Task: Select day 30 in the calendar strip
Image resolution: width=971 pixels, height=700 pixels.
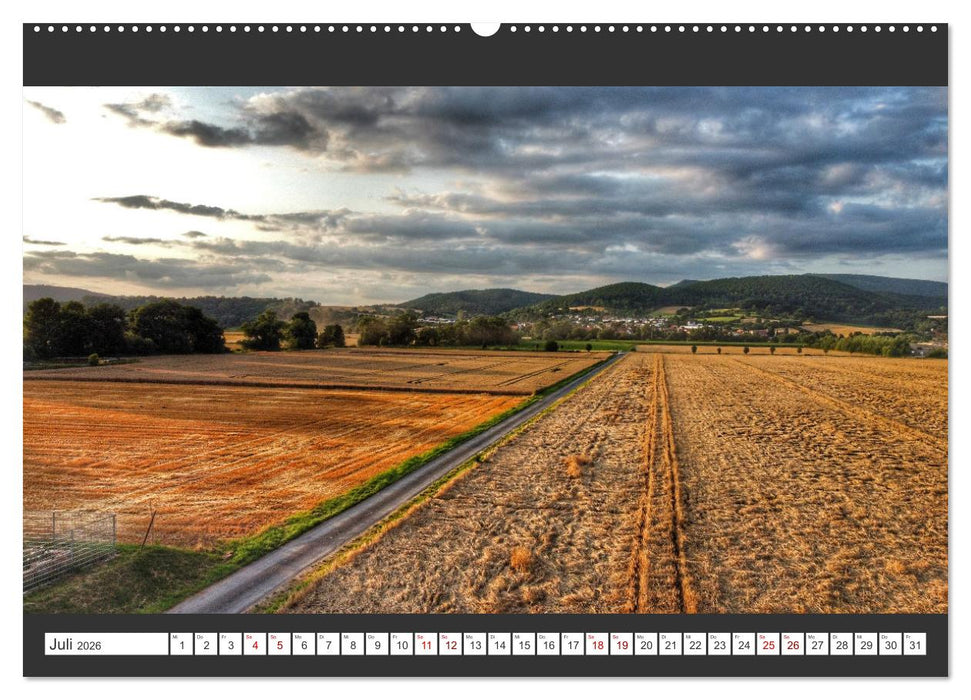Action: (889, 644)
